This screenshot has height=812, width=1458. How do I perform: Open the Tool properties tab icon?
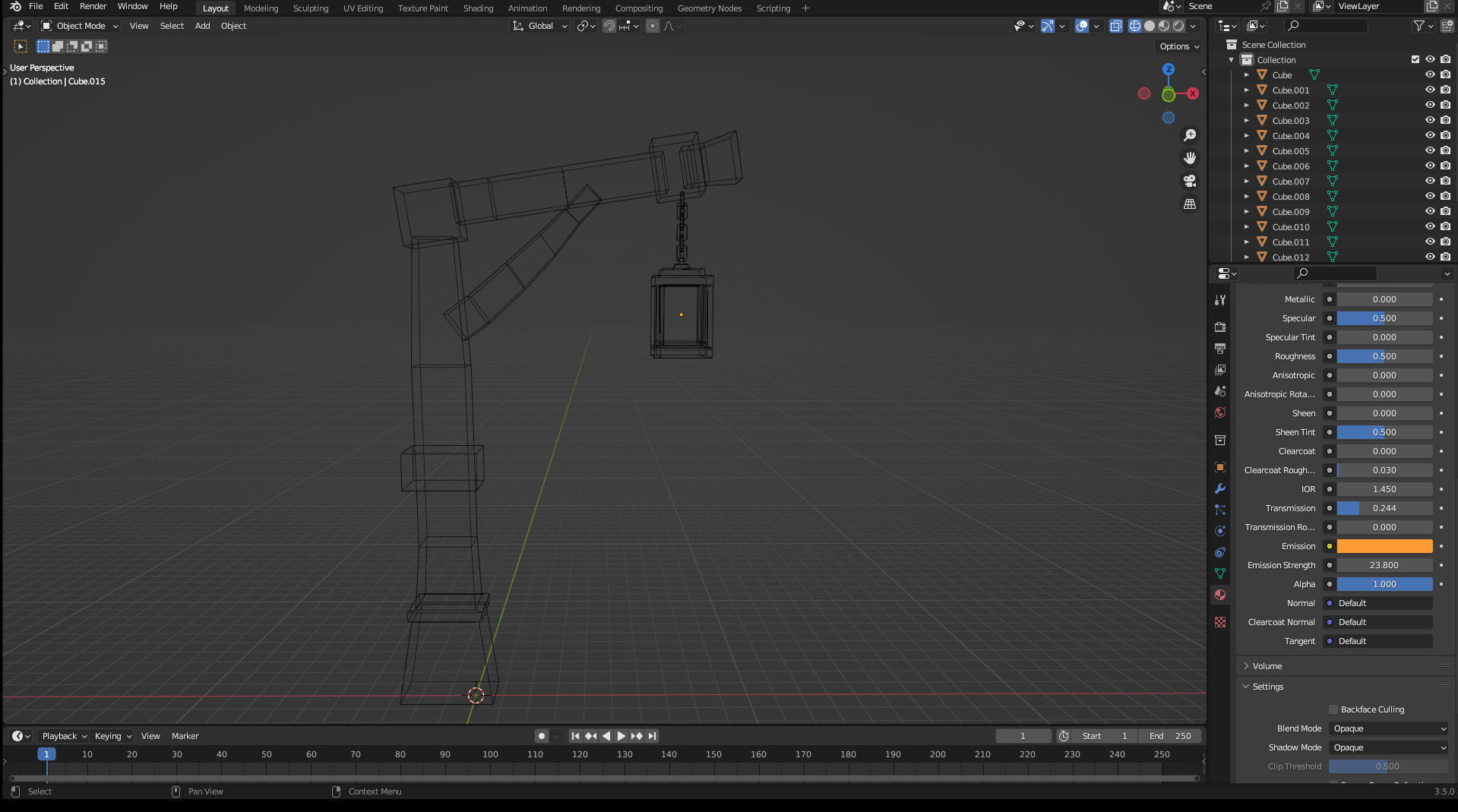click(1220, 300)
